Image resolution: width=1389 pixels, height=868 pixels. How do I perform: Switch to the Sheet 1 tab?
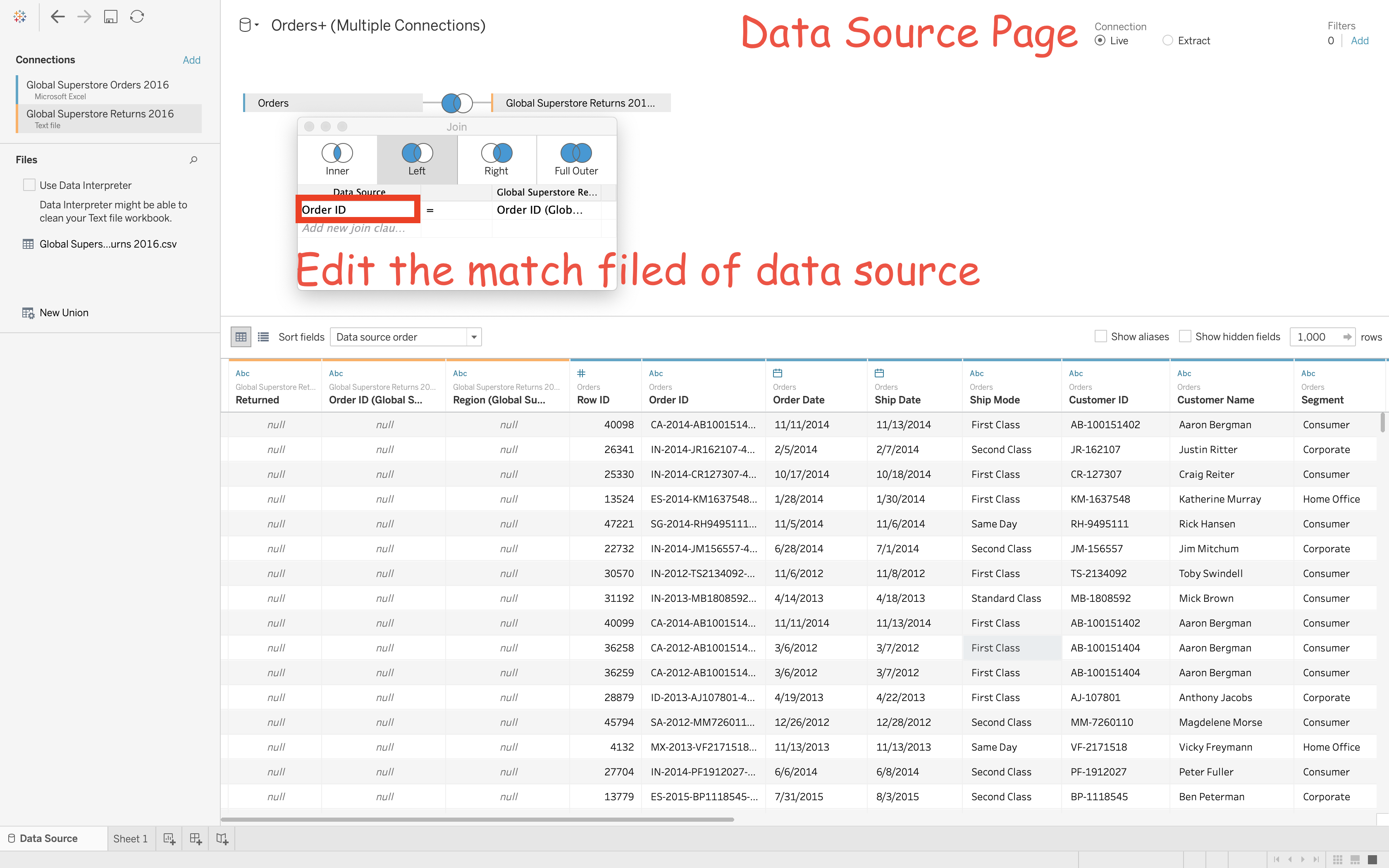[x=130, y=839]
